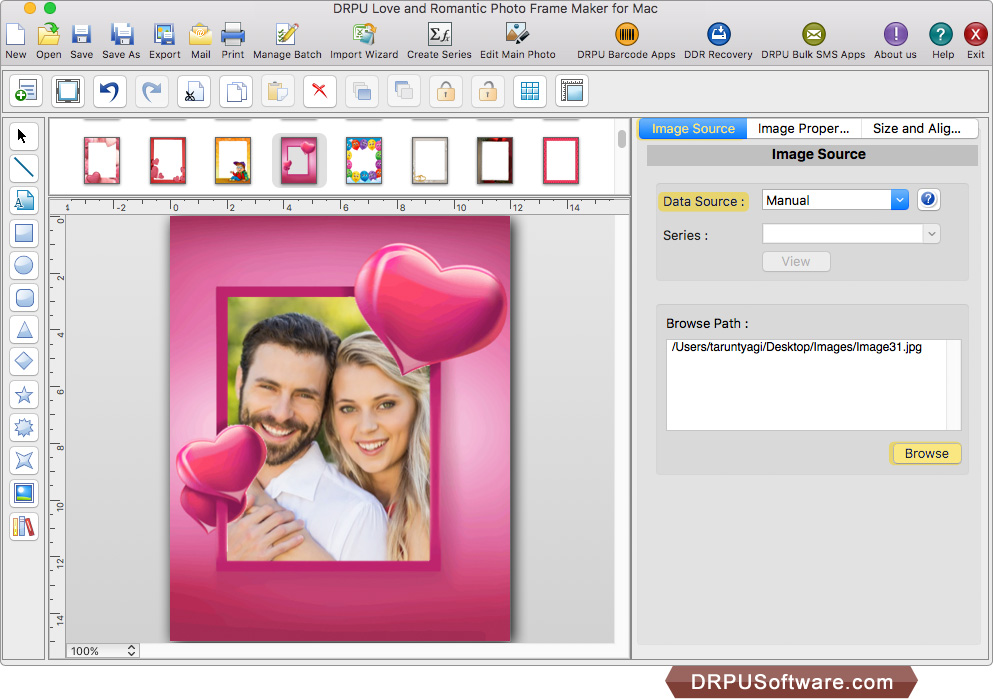Open the Series dropdown

(851, 234)
